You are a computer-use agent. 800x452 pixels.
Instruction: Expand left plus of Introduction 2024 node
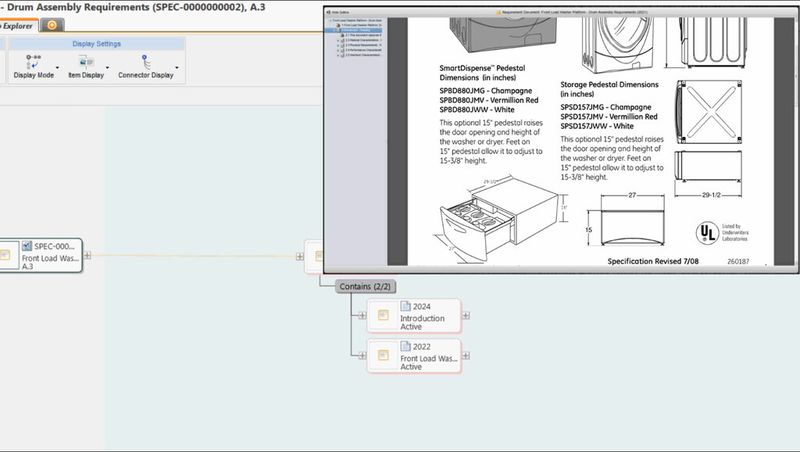pyautogui.click(x=361, y=315)
